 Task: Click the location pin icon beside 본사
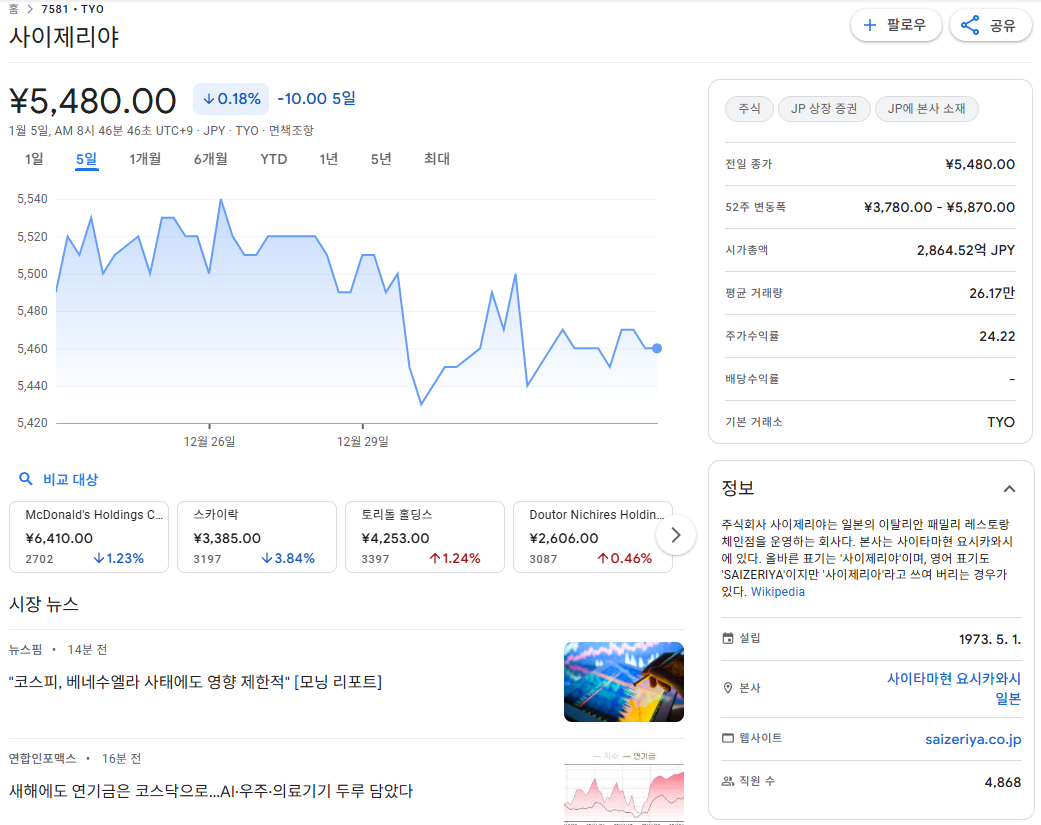tap(728, 688)
